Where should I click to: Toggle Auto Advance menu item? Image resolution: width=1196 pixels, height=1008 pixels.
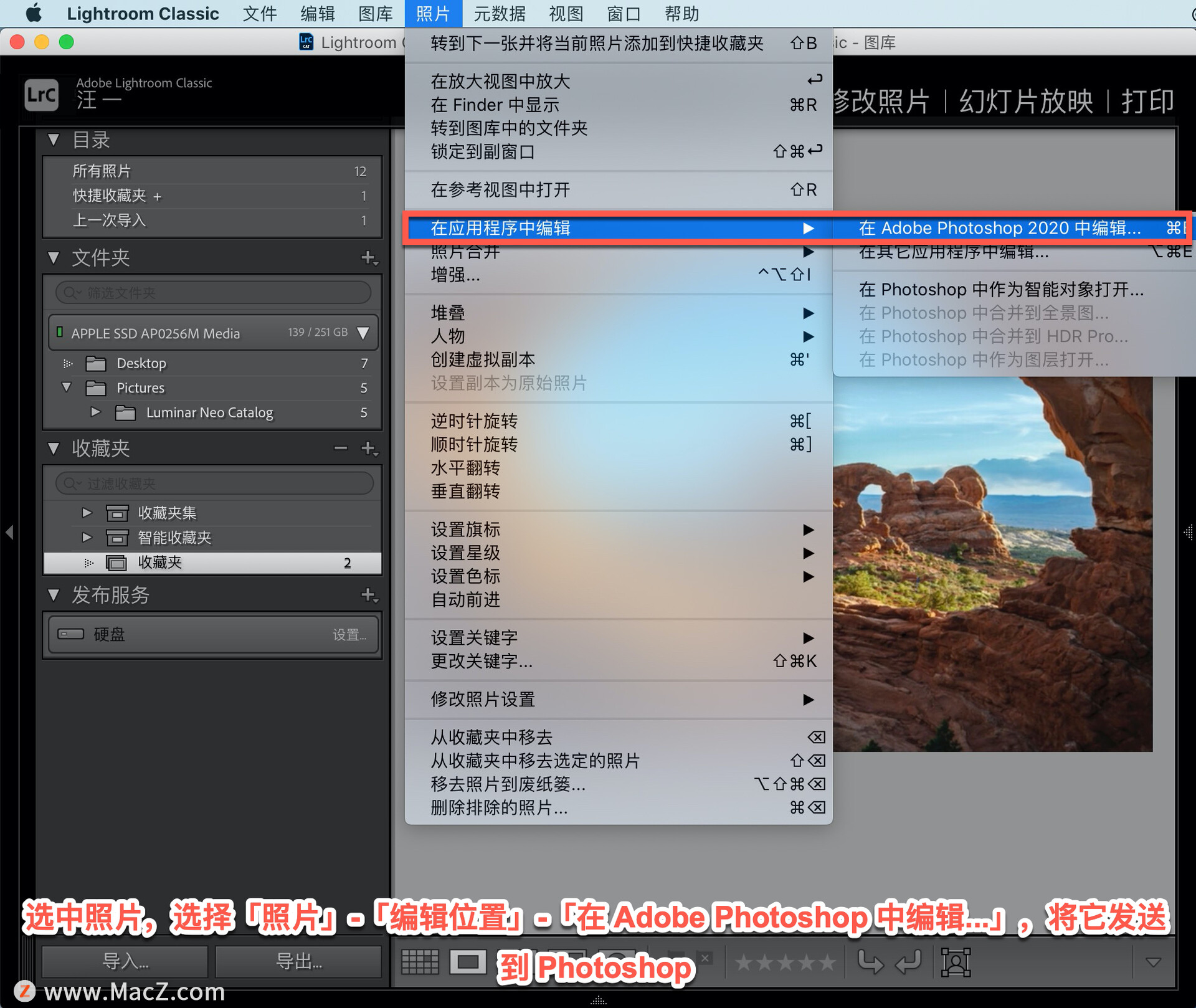point(619,599)
